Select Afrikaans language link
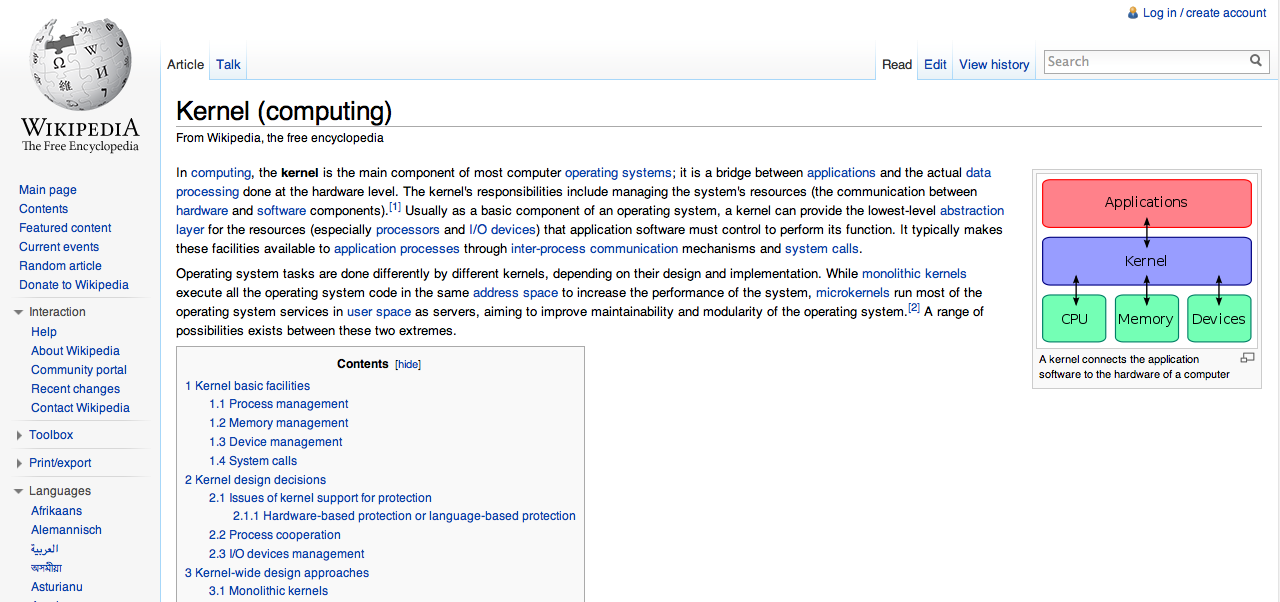The image size is (1280, 602). pyautogui.click(x=57, y=511)
